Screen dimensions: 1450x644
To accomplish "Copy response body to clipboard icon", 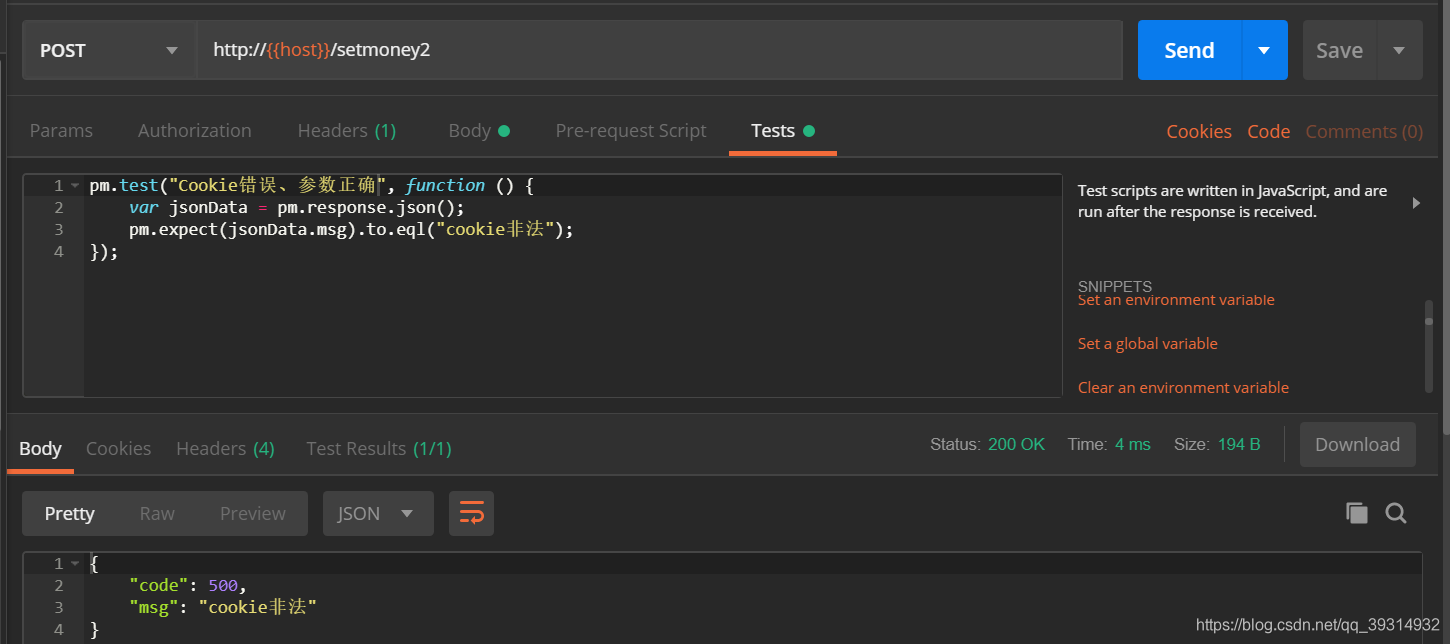I will tap(1356, 513).
